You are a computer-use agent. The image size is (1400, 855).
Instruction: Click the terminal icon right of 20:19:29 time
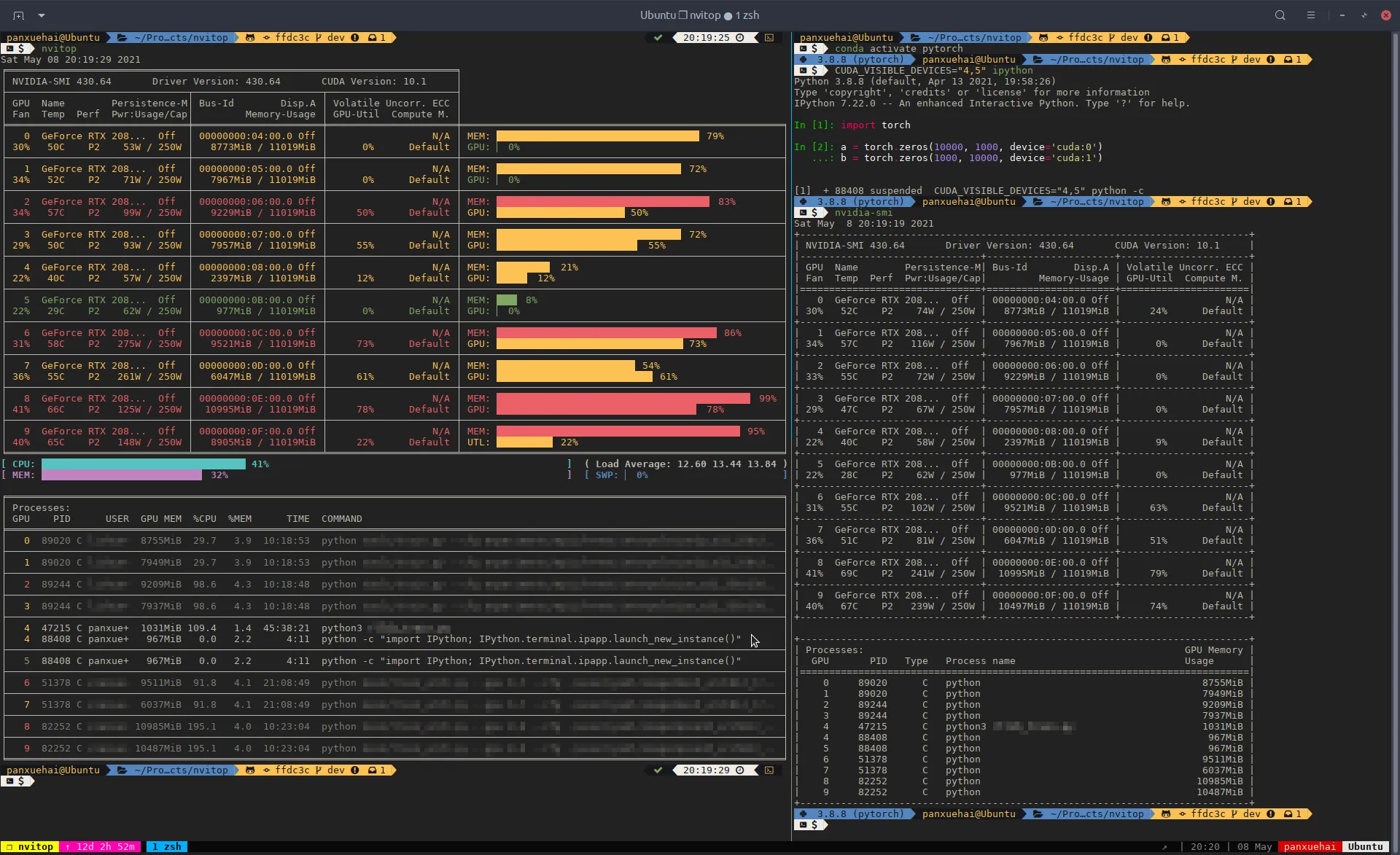pyautogui.click(x=769, y=770)
